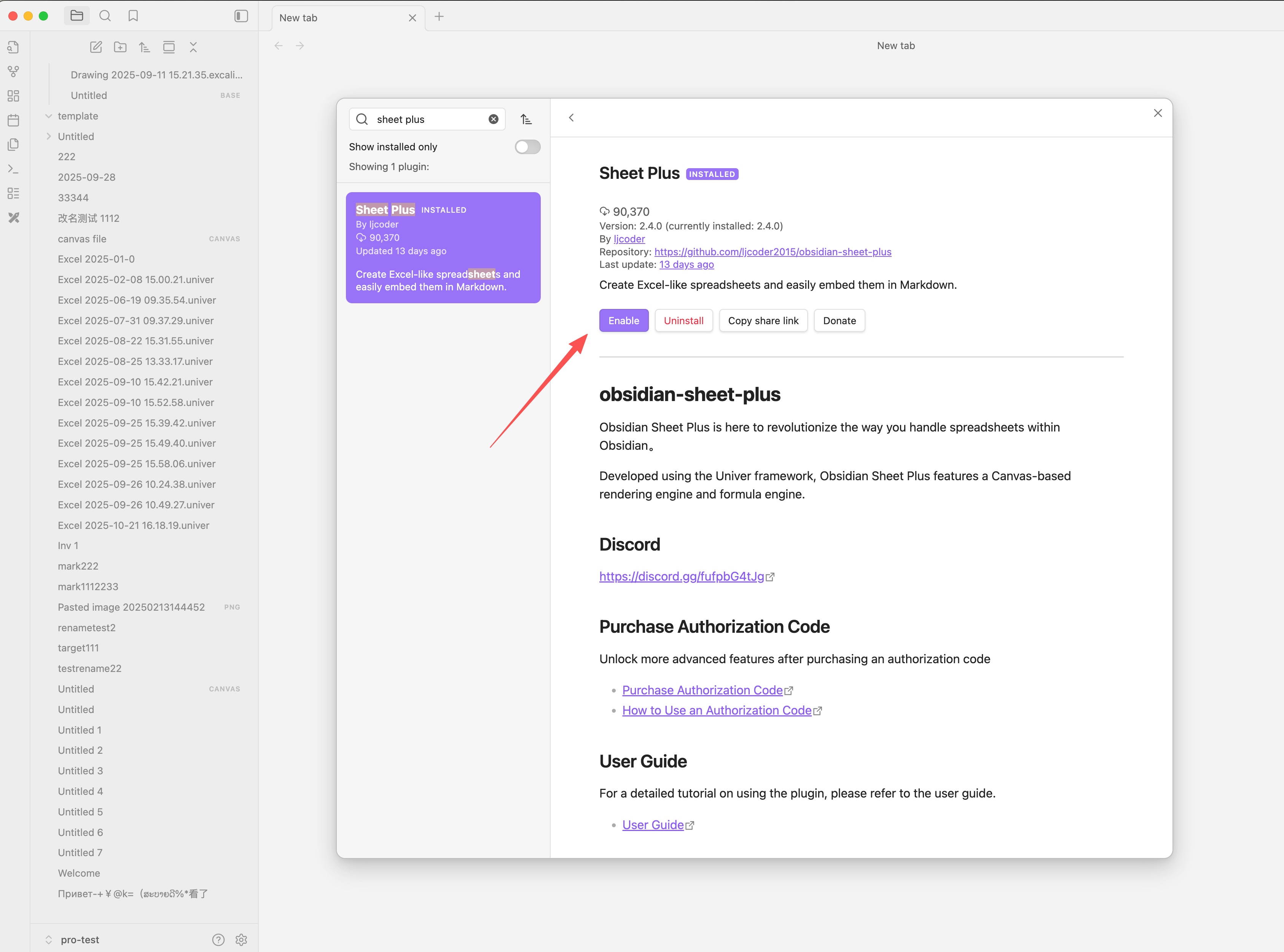Viewport: 1284px width, 952px height.
Task: Expand the Untitled folder
Action: (x=49, y=137)
